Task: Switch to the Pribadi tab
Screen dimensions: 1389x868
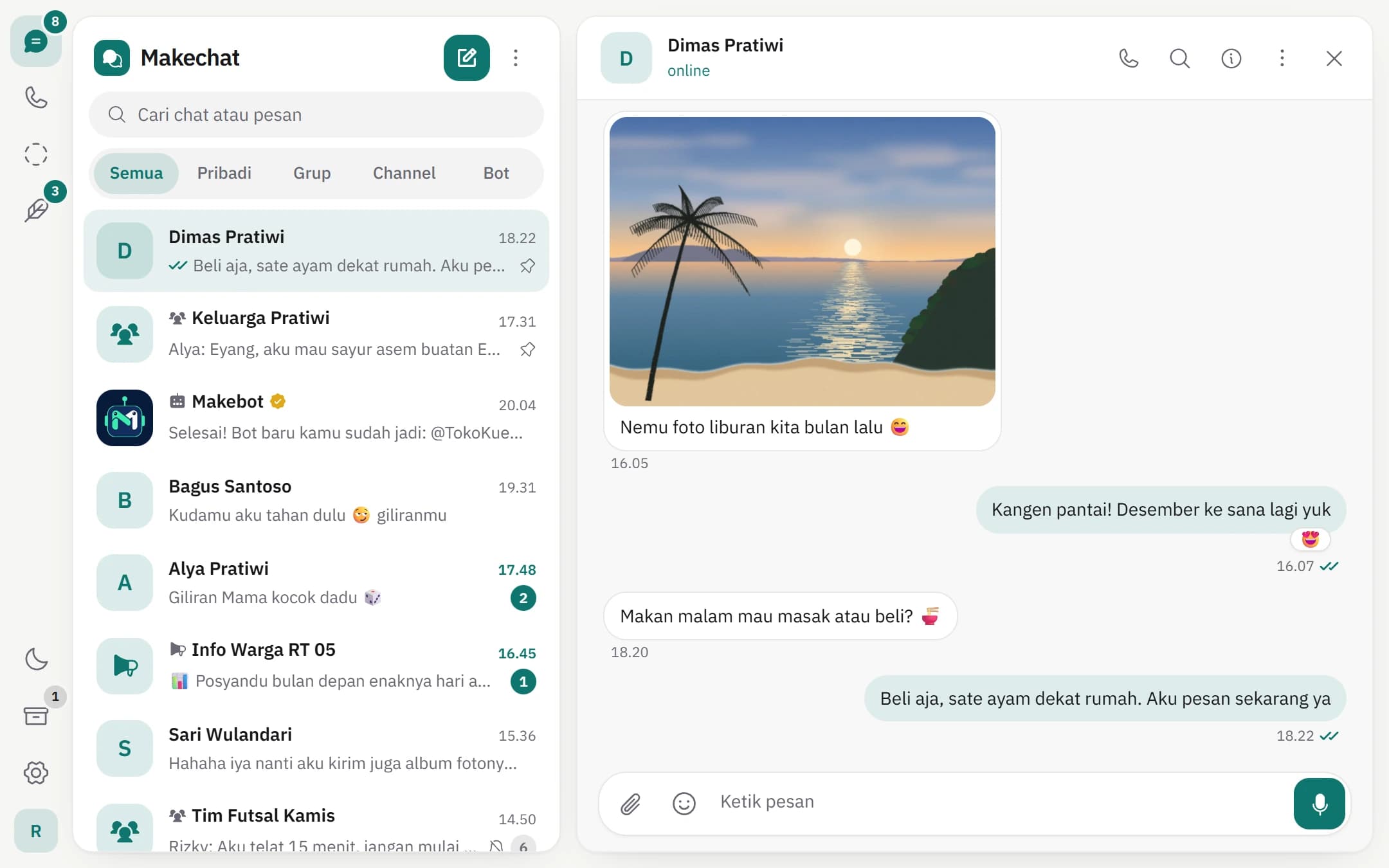Action: click(x=224, y=173)
